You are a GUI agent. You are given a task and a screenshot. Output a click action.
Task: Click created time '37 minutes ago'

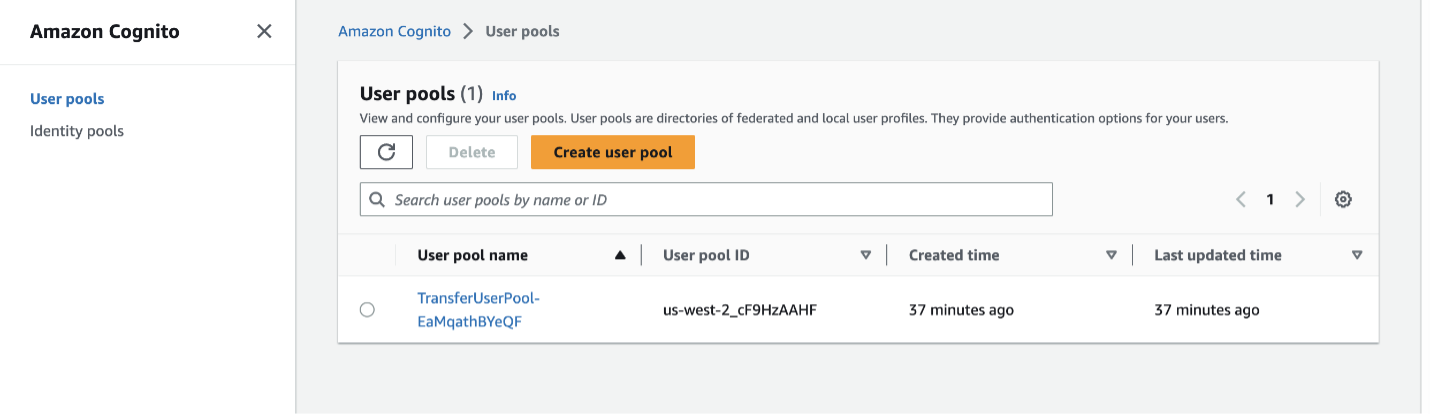(x=961, y=310)
